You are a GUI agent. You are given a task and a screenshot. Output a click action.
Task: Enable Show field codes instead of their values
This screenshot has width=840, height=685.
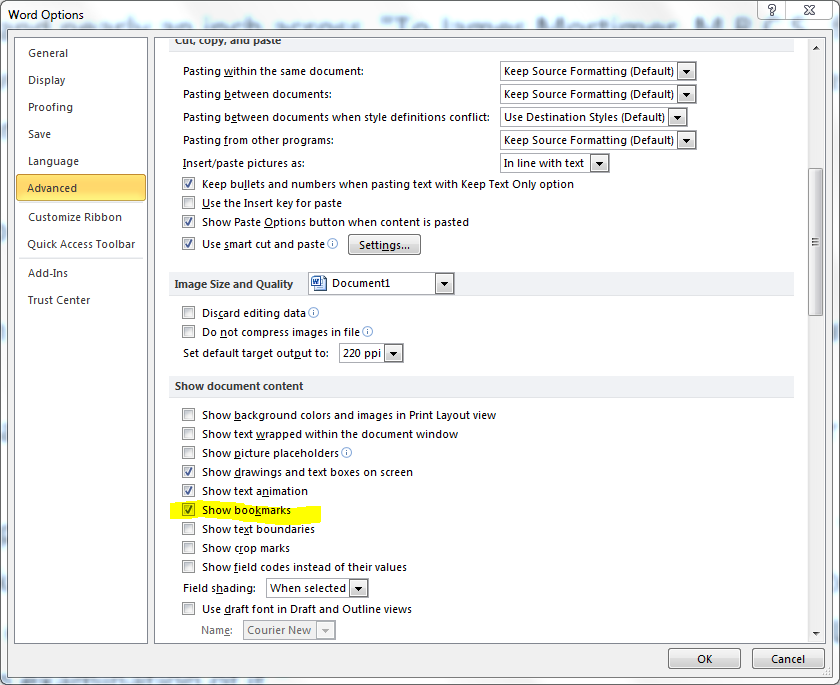(189, 567)
